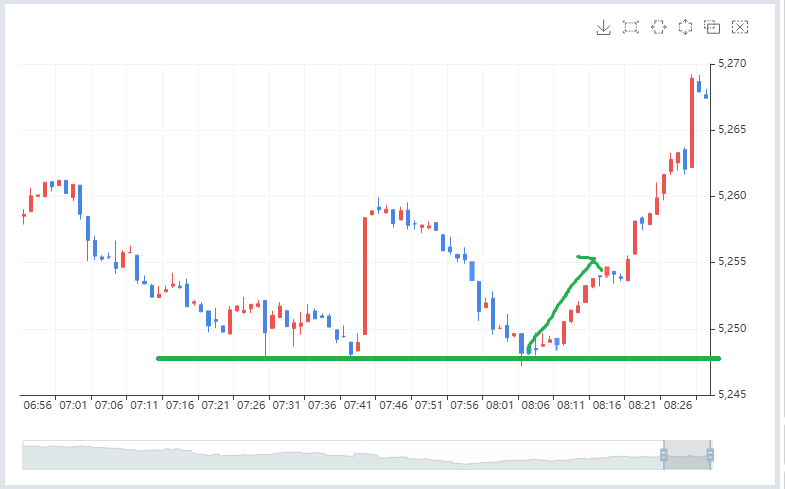Screen dimensions: 785x489
Task: Click the 08:16 time axis label
Action: (x=607, y=405)
